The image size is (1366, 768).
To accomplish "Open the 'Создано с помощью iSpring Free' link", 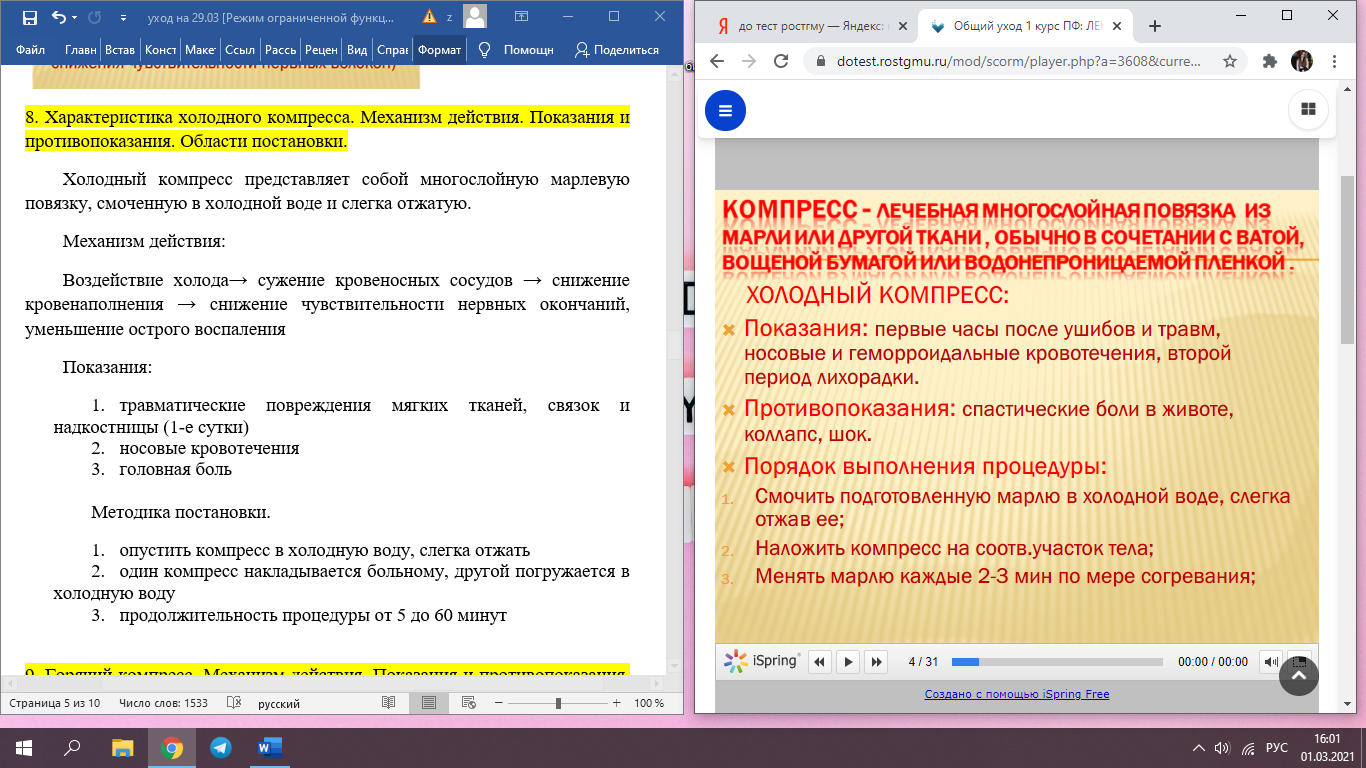I will point(1016,694).
